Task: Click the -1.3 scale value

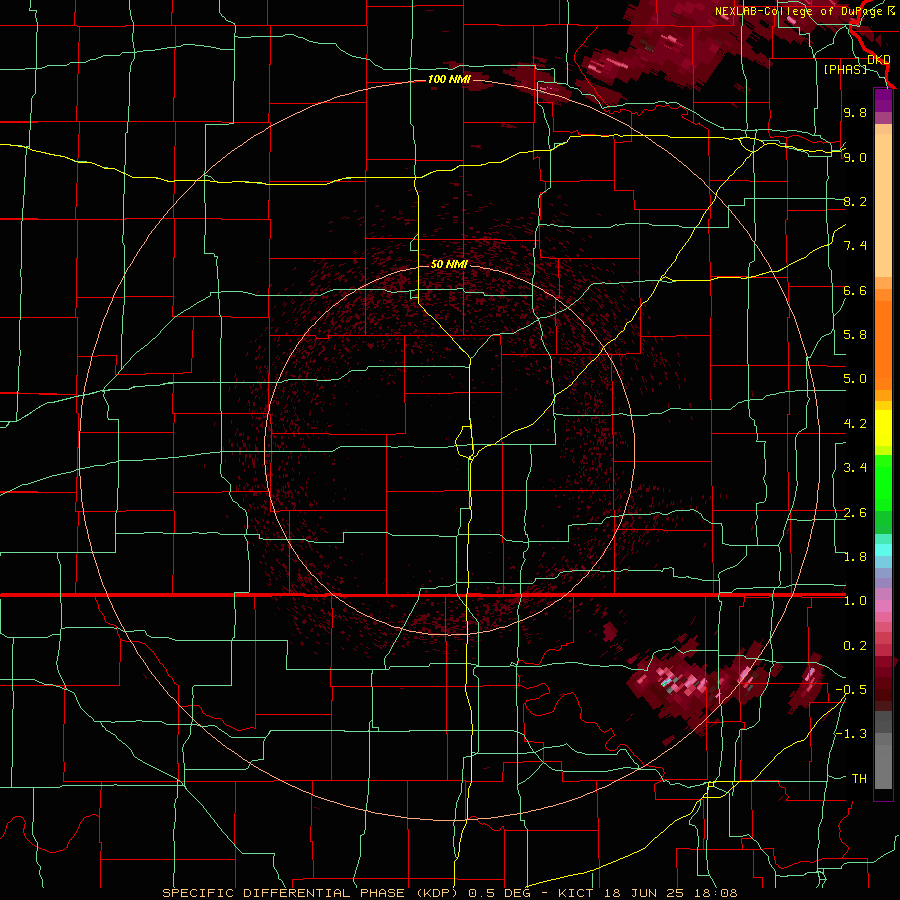Action: coord(851,734)
